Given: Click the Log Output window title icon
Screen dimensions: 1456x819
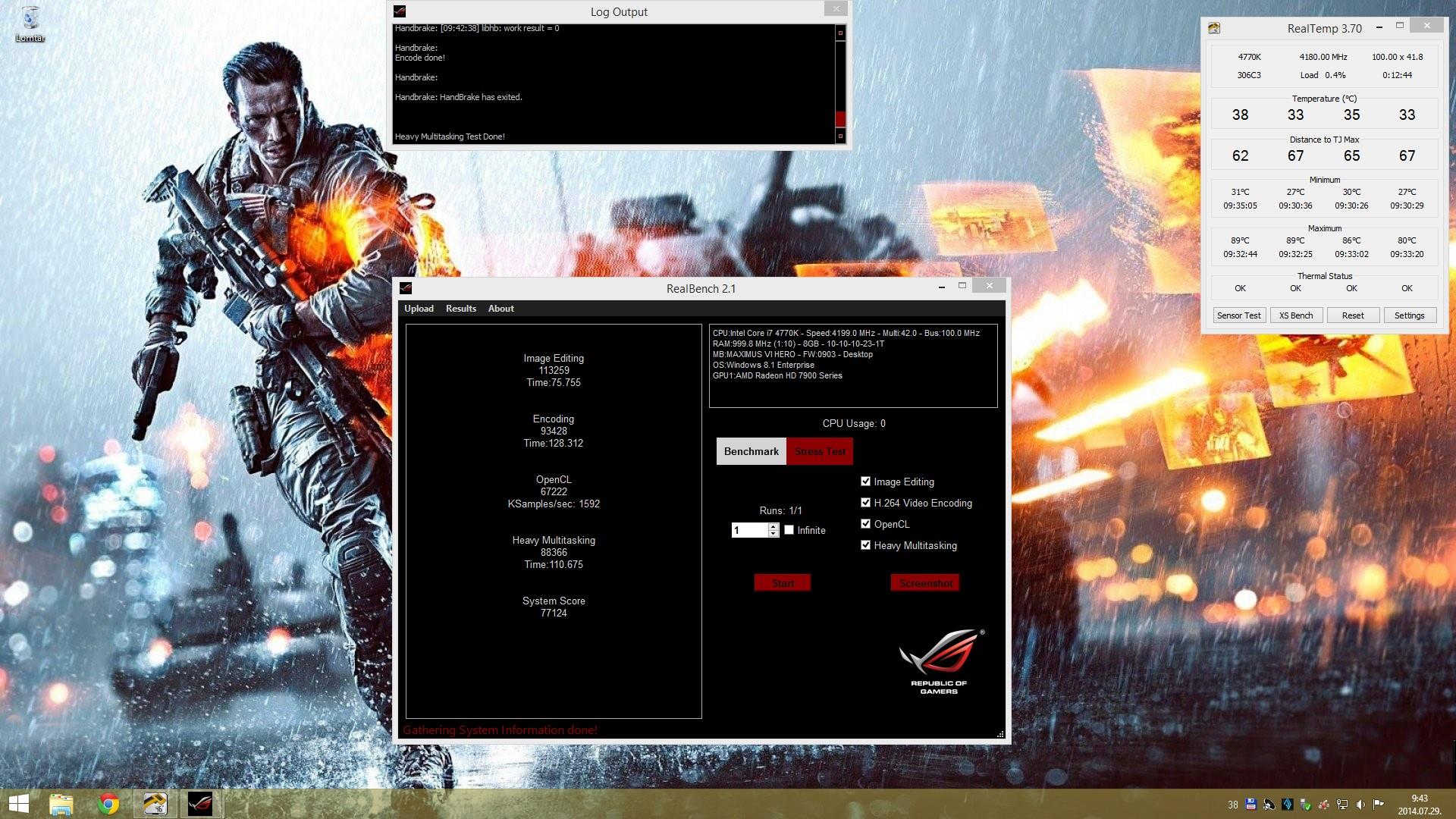Looking at the screenshot, I should [400, 11].
